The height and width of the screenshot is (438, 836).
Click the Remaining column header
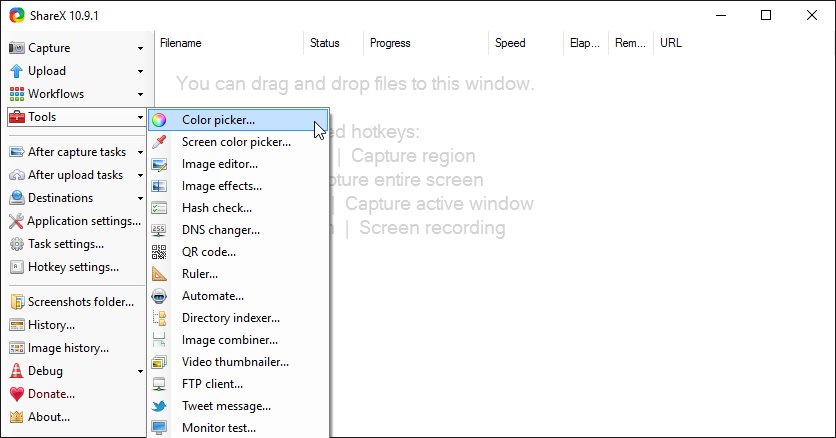631,43
